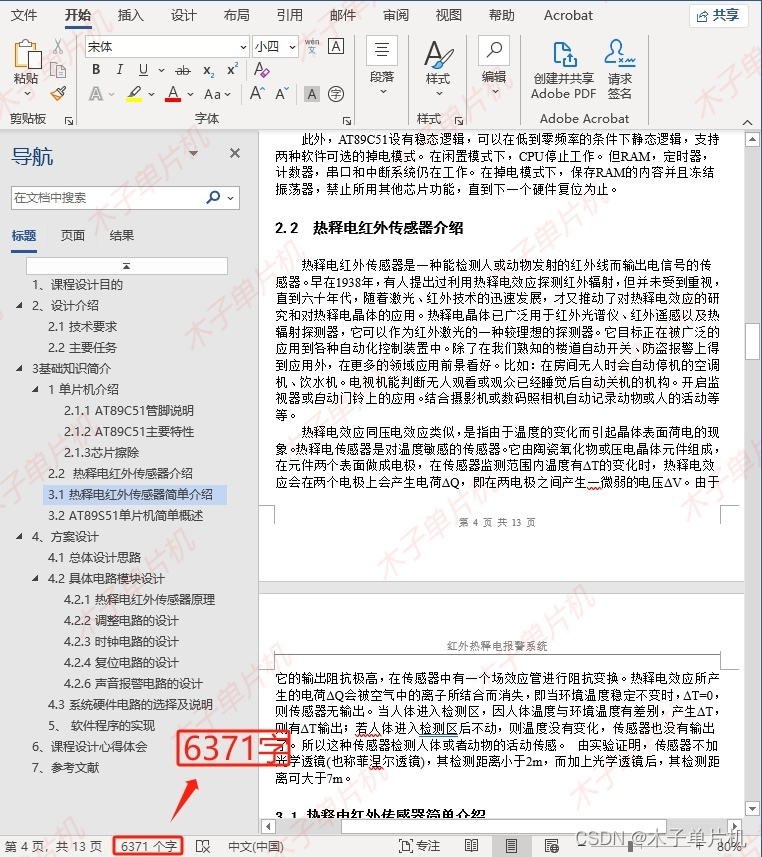
Task: Switch to the Insert (插入) tab
Action: (131, 15)
